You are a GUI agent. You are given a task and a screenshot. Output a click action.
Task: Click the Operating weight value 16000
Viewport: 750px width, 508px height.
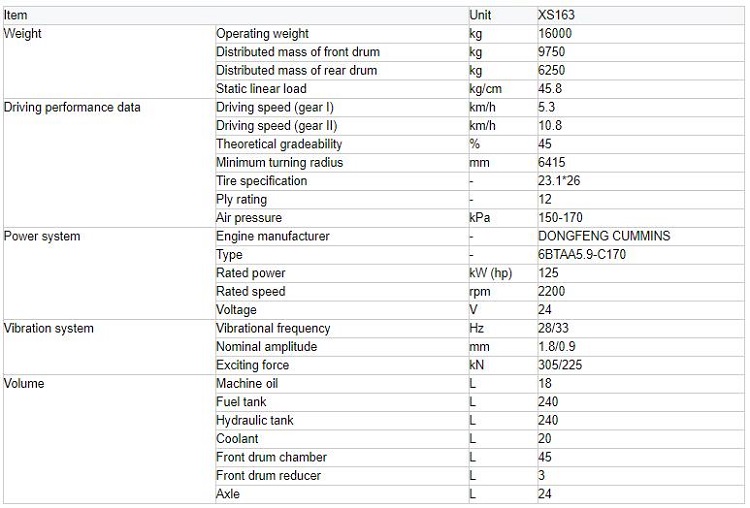555,33
